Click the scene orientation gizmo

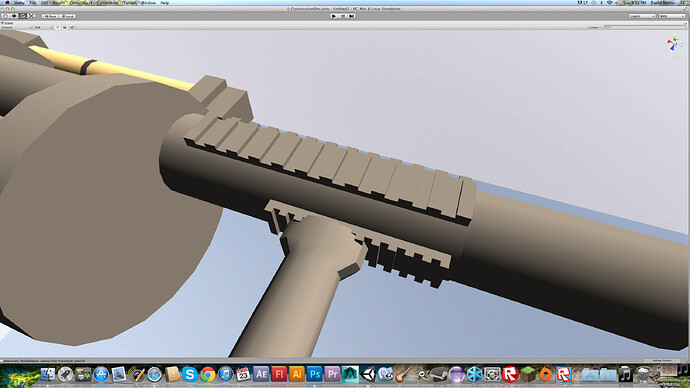click(673, 44)
